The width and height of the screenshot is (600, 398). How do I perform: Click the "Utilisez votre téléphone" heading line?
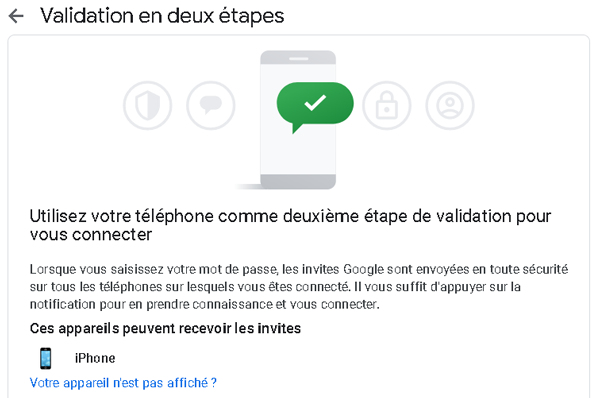(x=290, y=216)
